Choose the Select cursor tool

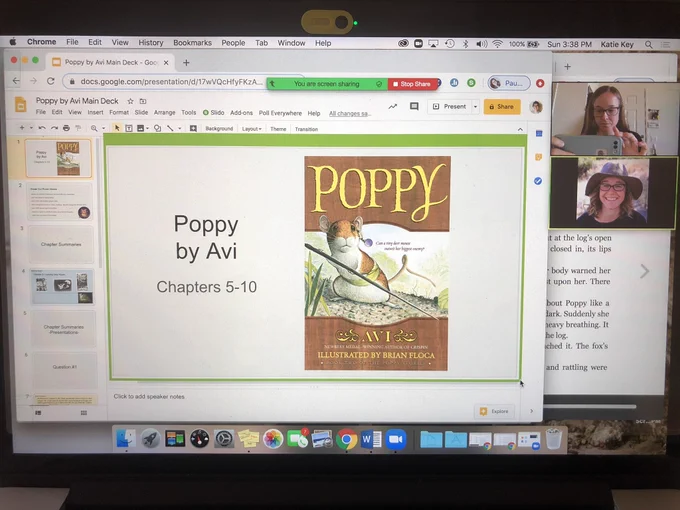click(x=117, y=128)
